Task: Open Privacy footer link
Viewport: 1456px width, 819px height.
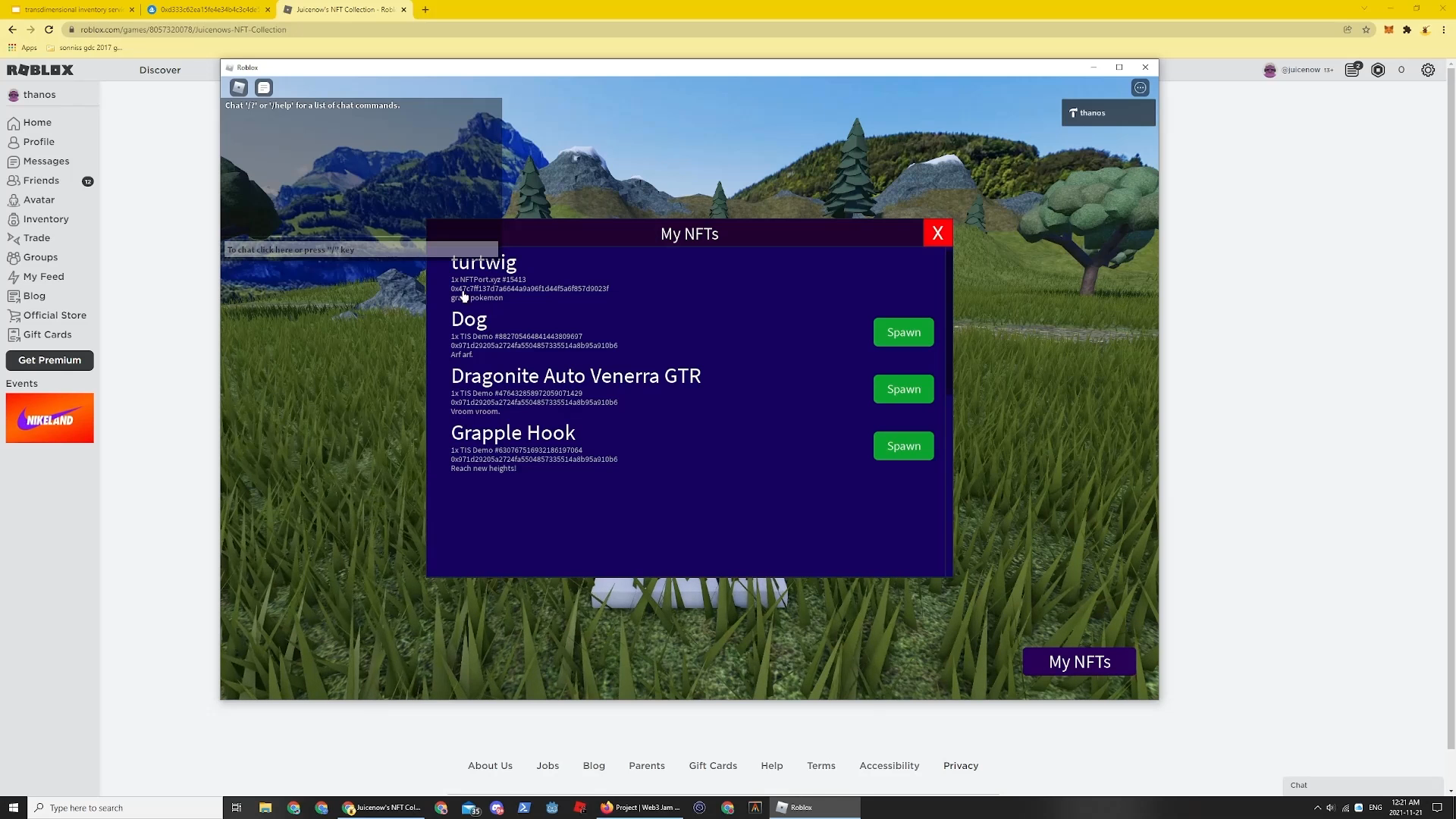Action: coord(961,766)
